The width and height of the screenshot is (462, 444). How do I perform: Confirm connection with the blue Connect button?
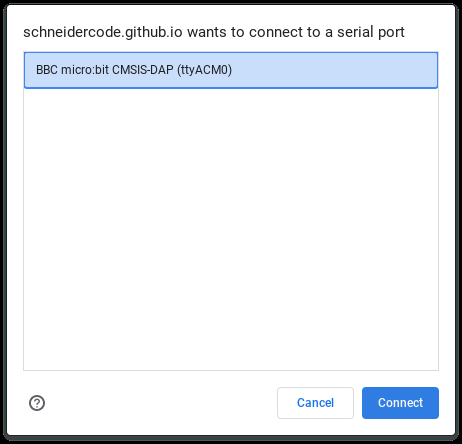[x=400, y=403]
